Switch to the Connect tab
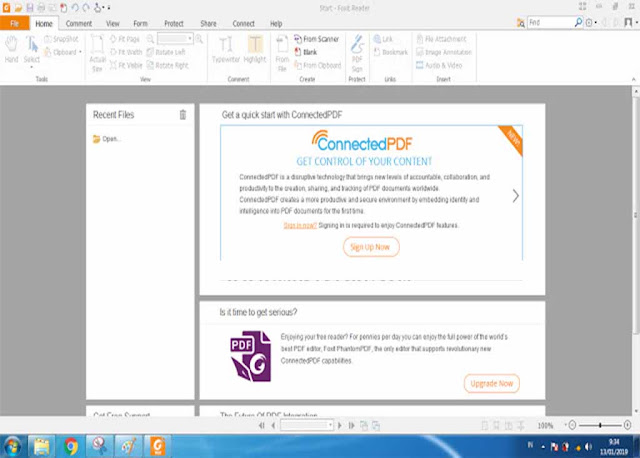The image size is (640, 458). (244, 24)
